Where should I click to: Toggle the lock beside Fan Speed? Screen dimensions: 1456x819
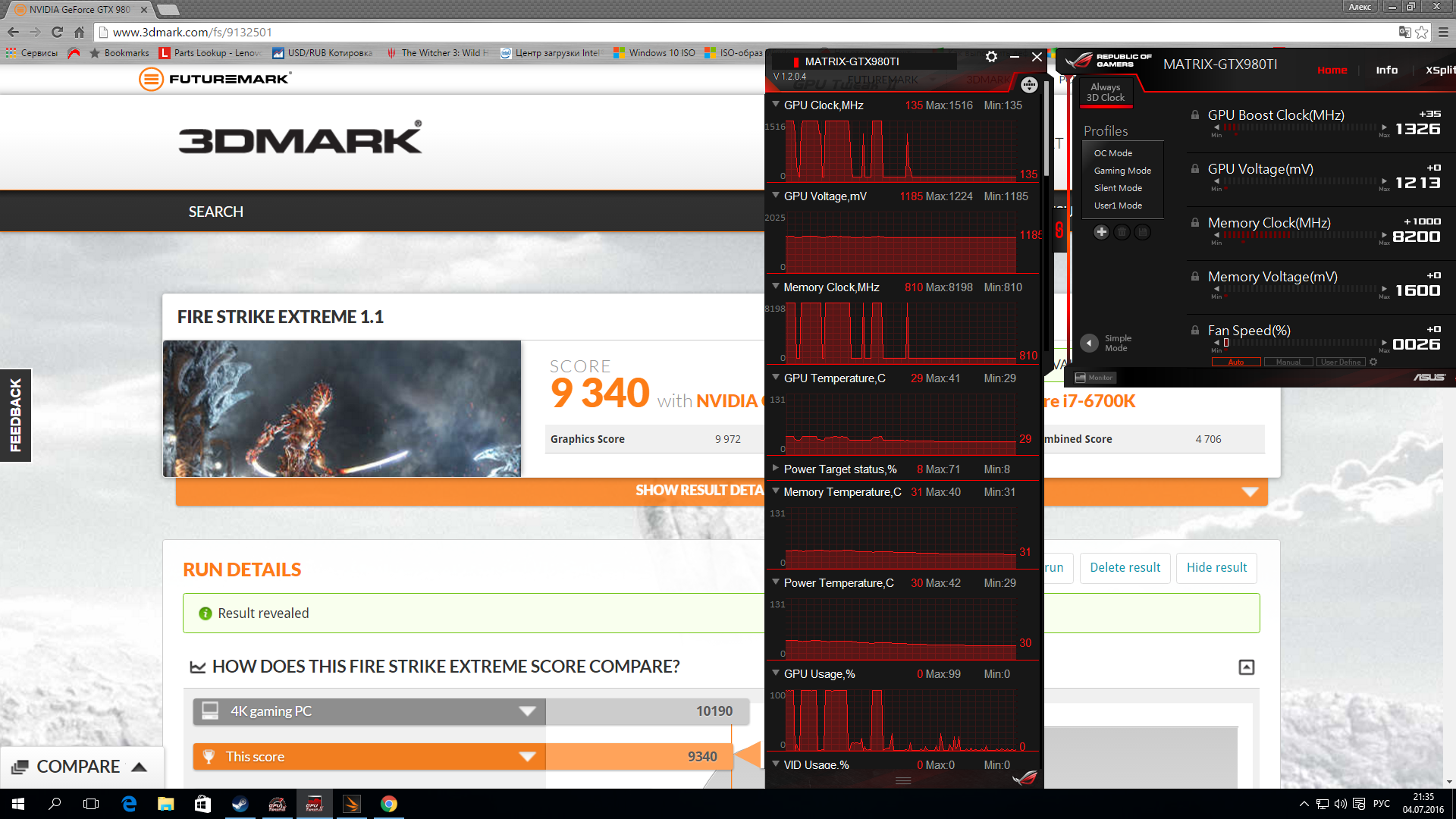click(1195, 331)
